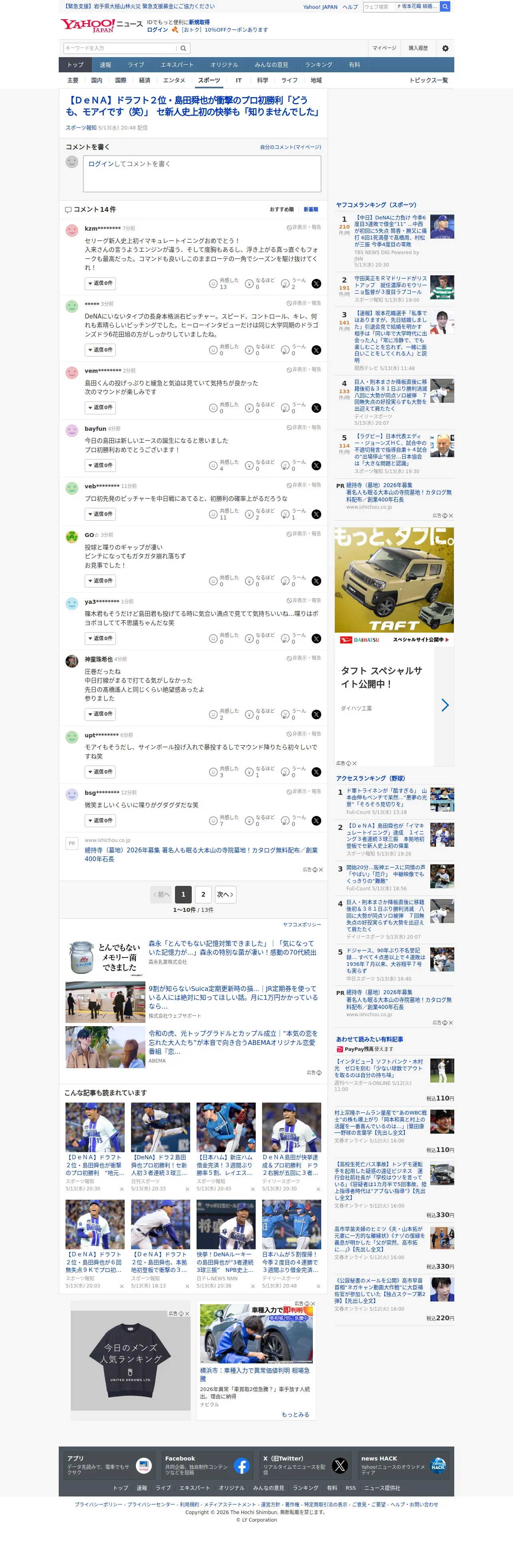The image size is (513, 1568).
Task: Open マイページ
Action: click(x=384, y=48)
